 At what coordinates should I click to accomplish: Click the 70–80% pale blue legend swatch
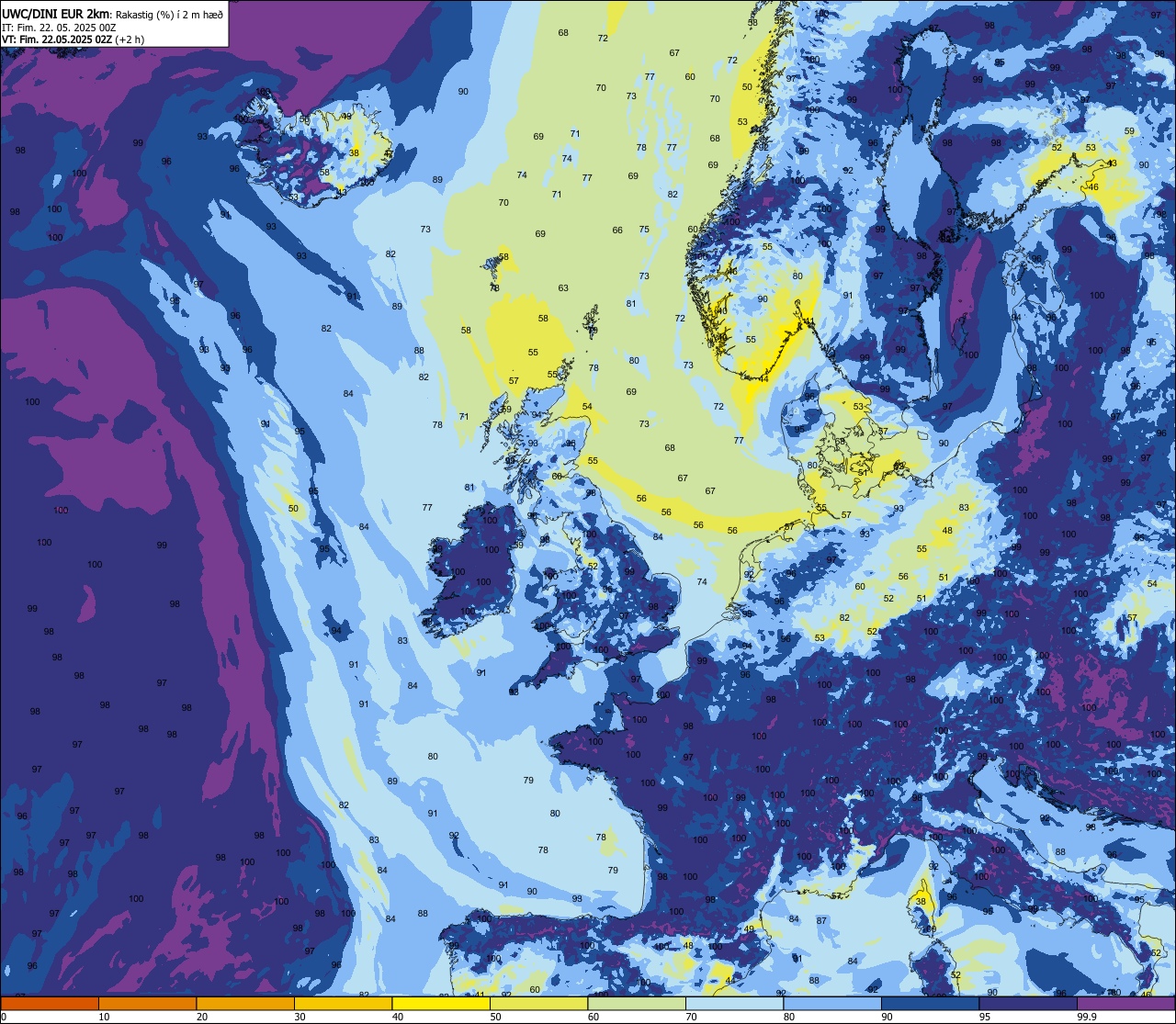pos(734,1004)
